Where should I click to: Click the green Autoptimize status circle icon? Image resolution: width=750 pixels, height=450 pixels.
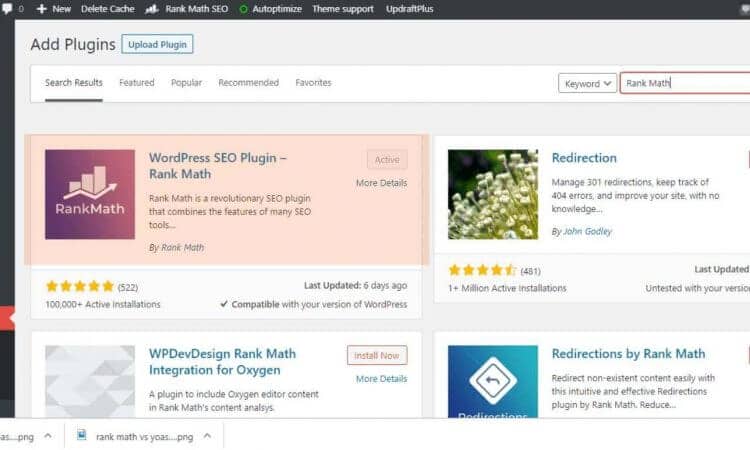point(243,9)
